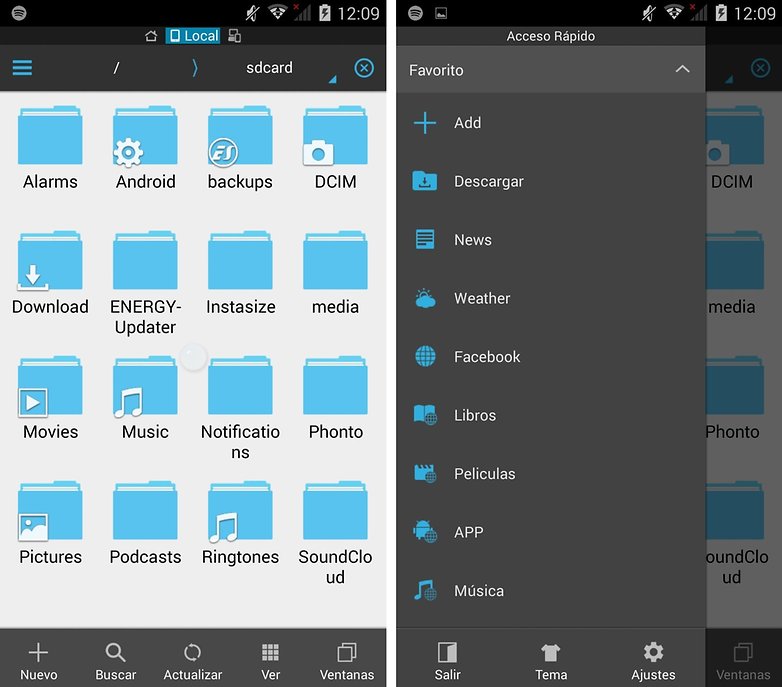782x687 pixels.
Task: Tap Buscar search button
Action: tap(115, 661)
